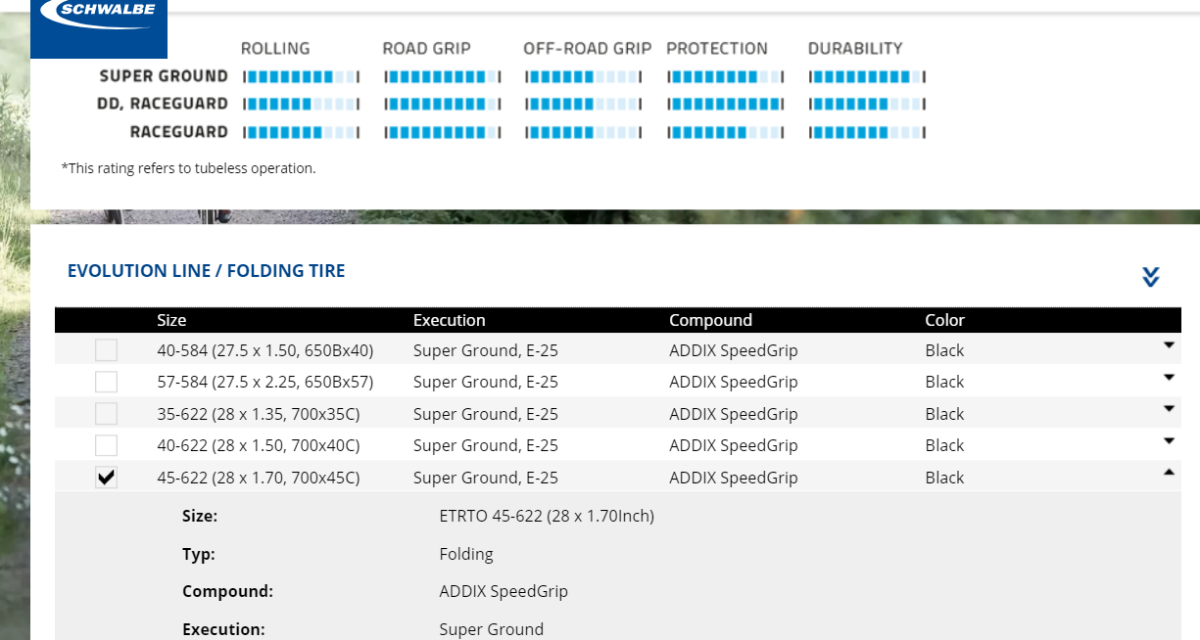The height and width of the screenshot is (640, 1200).
Task: Check the 35-622 size checkbox
Action: 106,414
